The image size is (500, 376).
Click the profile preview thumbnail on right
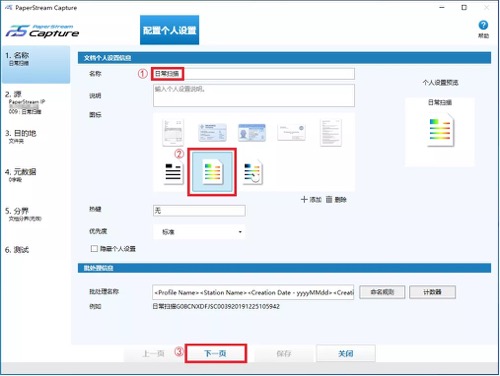pos(439,131)
